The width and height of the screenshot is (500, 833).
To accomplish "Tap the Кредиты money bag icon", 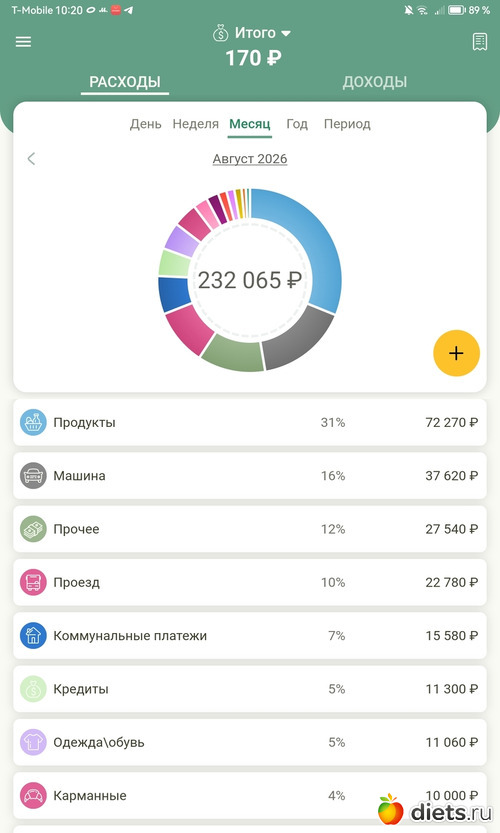I will [x=33, y=689].
